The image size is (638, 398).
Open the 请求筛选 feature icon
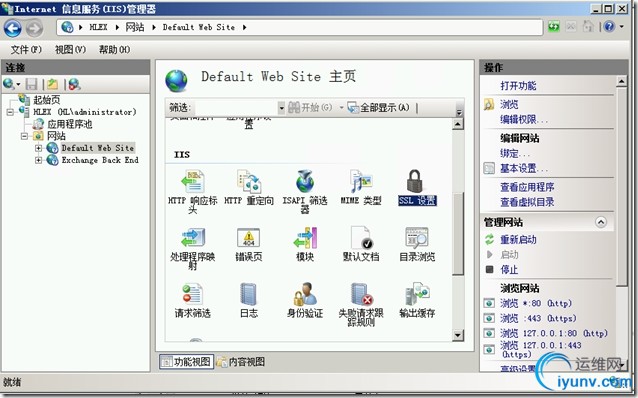click(x=192, y=294)
